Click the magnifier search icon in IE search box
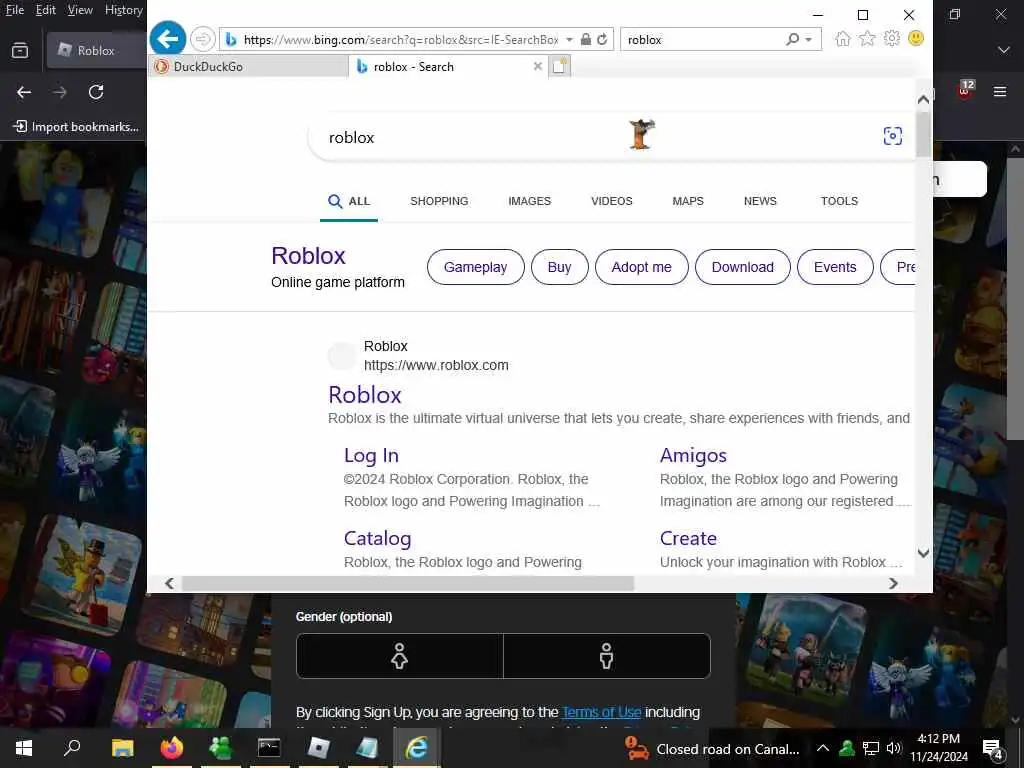This screenshot has width=1024, height=768. 792,39
